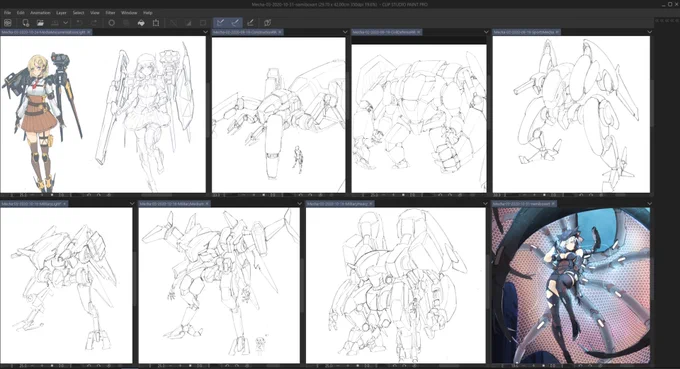Click the namiboxart colored illustration canvas

coord(571,285)
